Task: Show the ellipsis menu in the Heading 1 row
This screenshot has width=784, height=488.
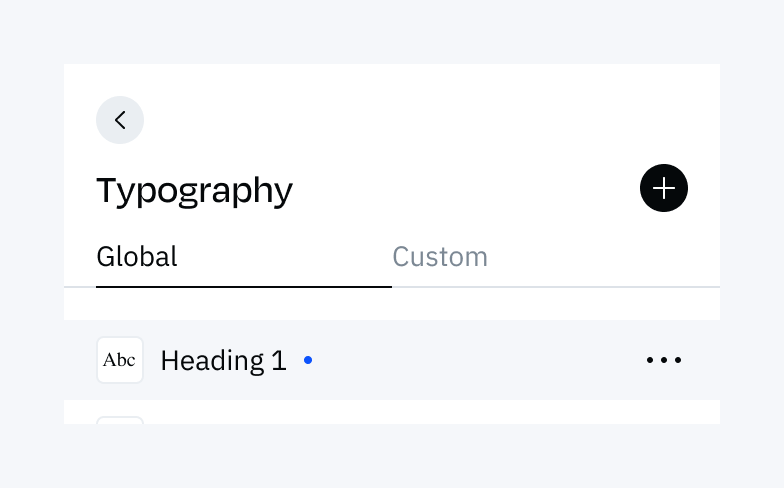Action: coord(664,360)
